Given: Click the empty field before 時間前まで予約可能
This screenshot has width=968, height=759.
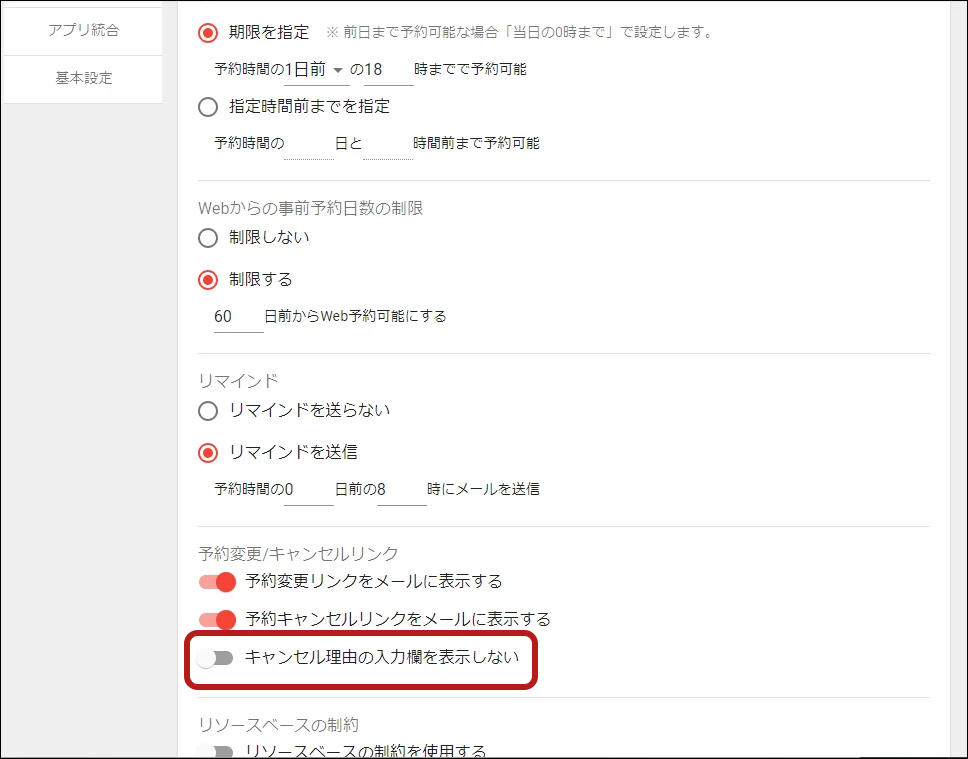Looking at the screenshot, I should point(387,144).
